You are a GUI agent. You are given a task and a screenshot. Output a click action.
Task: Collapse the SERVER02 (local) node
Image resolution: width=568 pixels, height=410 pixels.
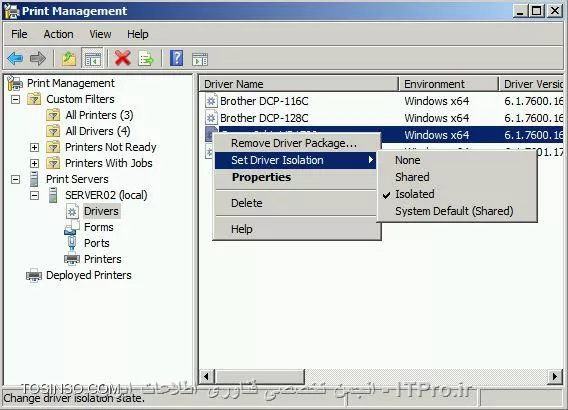pyautogui.click(x=34, y=196)
